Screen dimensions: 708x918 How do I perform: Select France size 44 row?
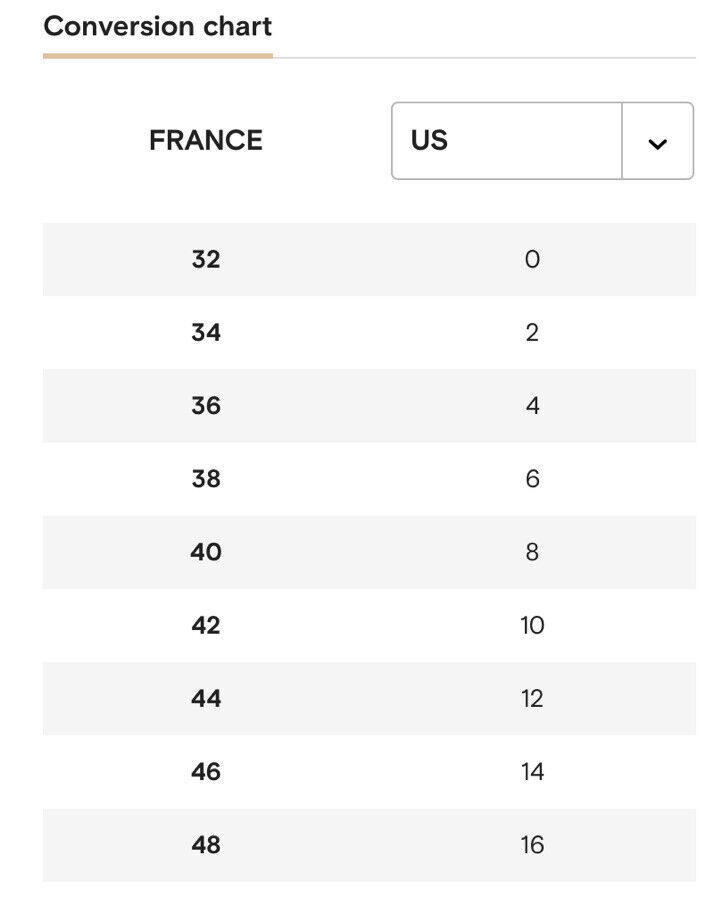coord(369,698)
